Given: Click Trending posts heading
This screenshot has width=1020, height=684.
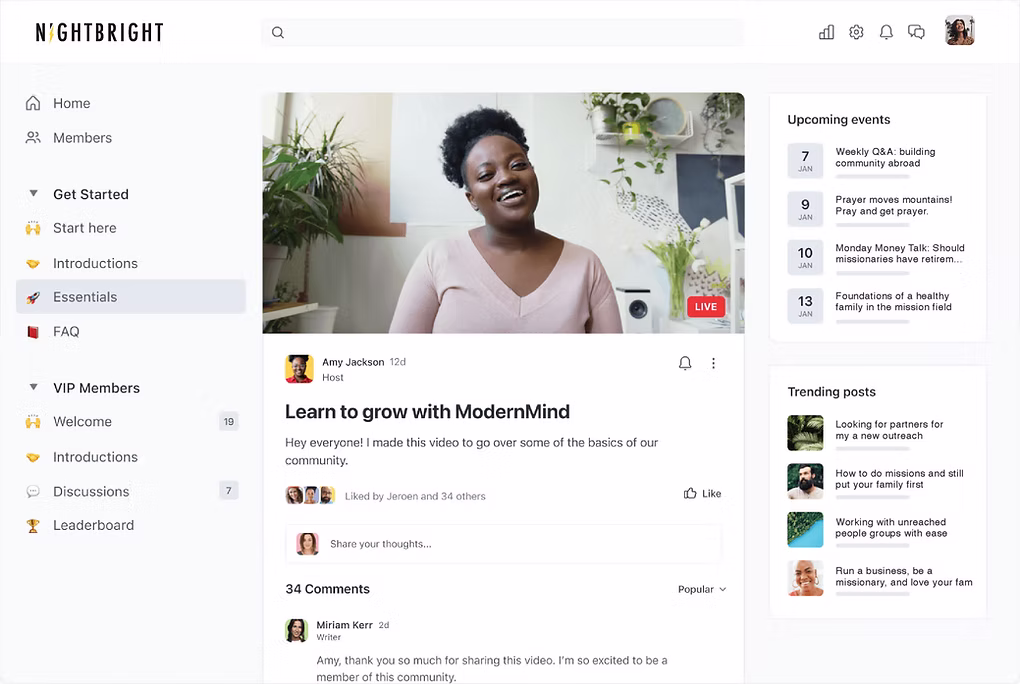Looking at the screenshot, I should (x=831, y=392).
